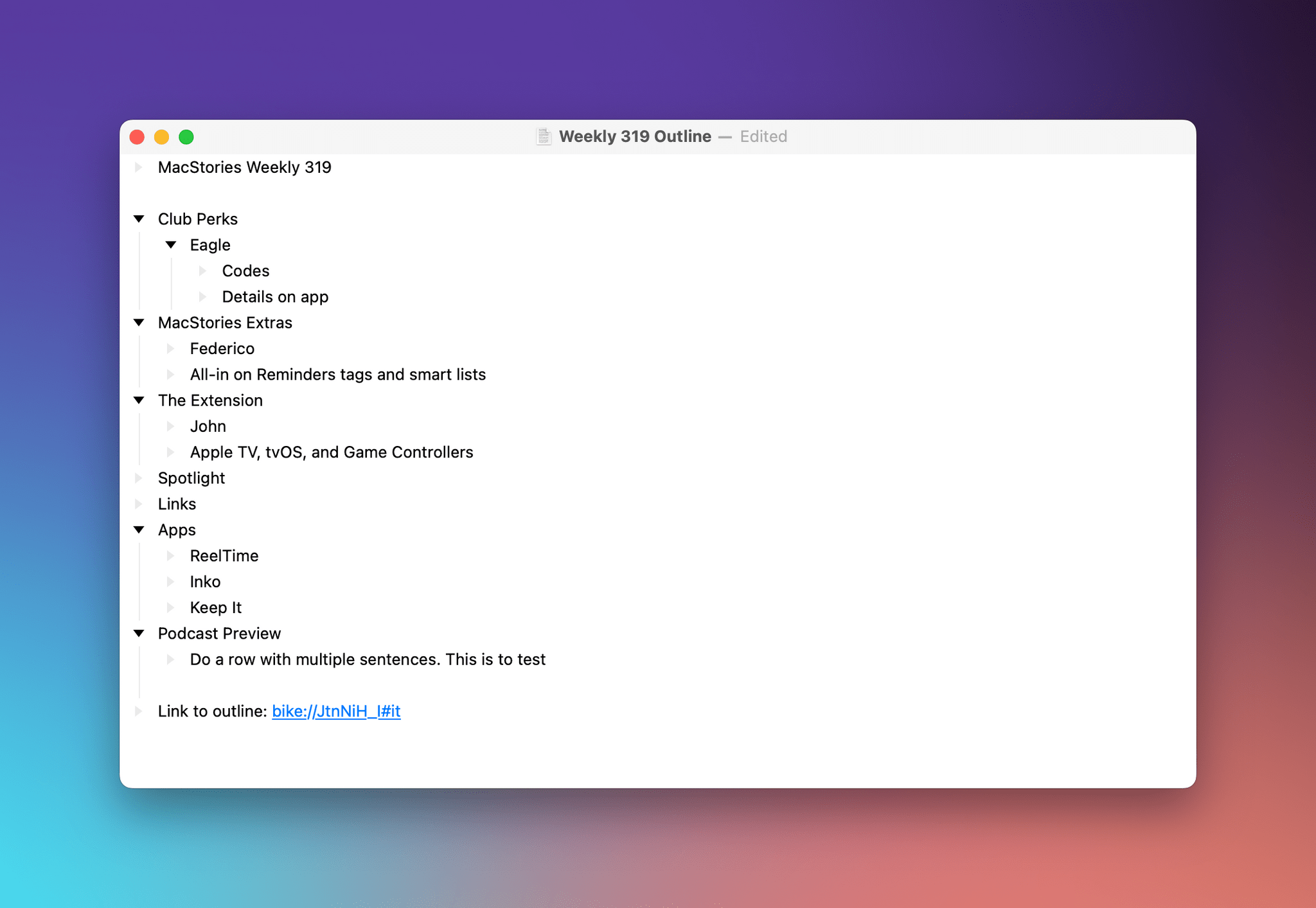The width and height of the screenshot is (1316, 908).
Task: Click the triangle beside Federico
Action: coord(171,348)
